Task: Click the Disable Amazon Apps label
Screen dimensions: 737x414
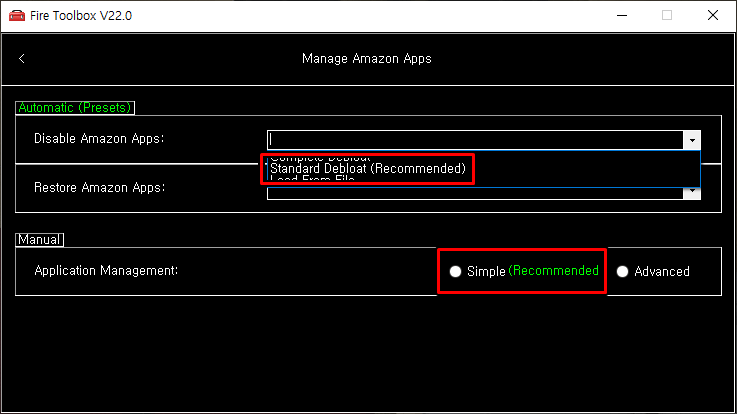Action: pyautogui.click(x=99, y=139)
